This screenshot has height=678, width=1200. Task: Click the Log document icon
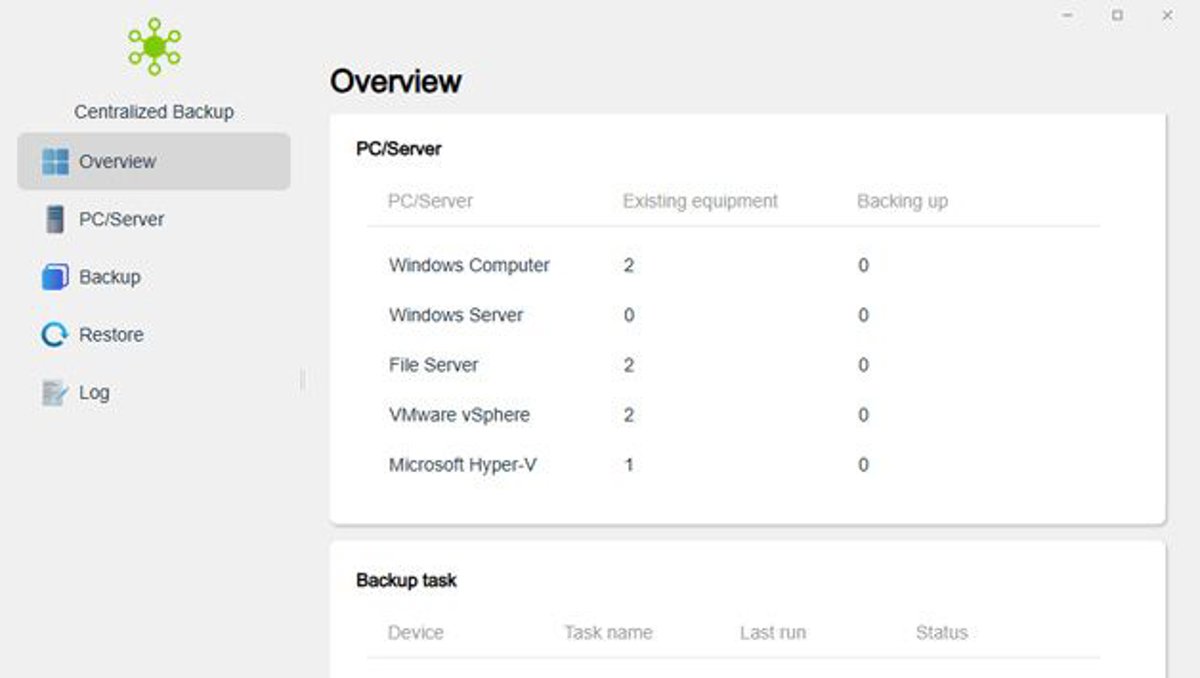(x=55, y=393)
